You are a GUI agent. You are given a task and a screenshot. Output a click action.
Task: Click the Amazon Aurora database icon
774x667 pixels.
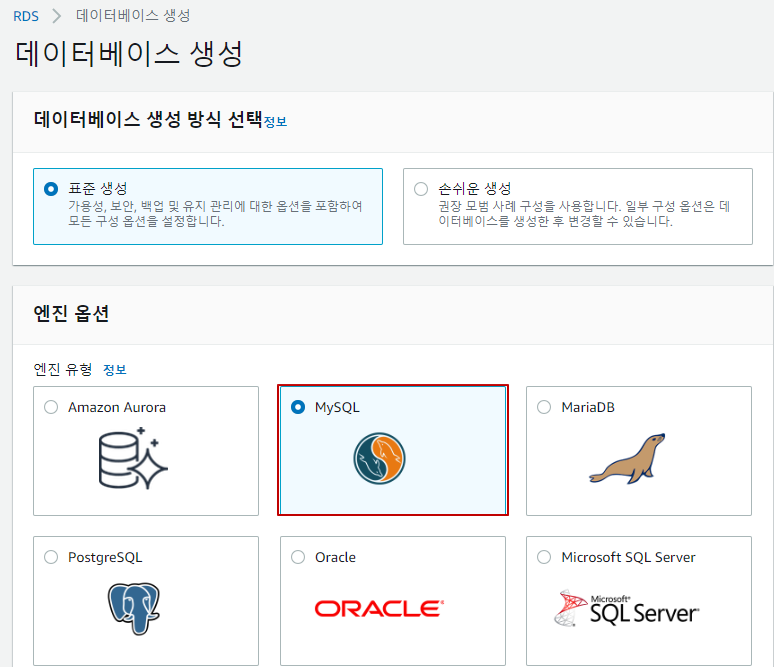point(133,458)
